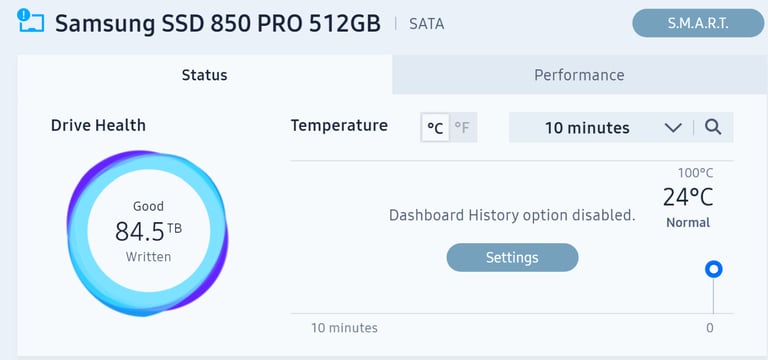Viewport: 768px width, 360px height.
Task: Click the chevron arrow of time range selector
Action: [x=673, y=128]
